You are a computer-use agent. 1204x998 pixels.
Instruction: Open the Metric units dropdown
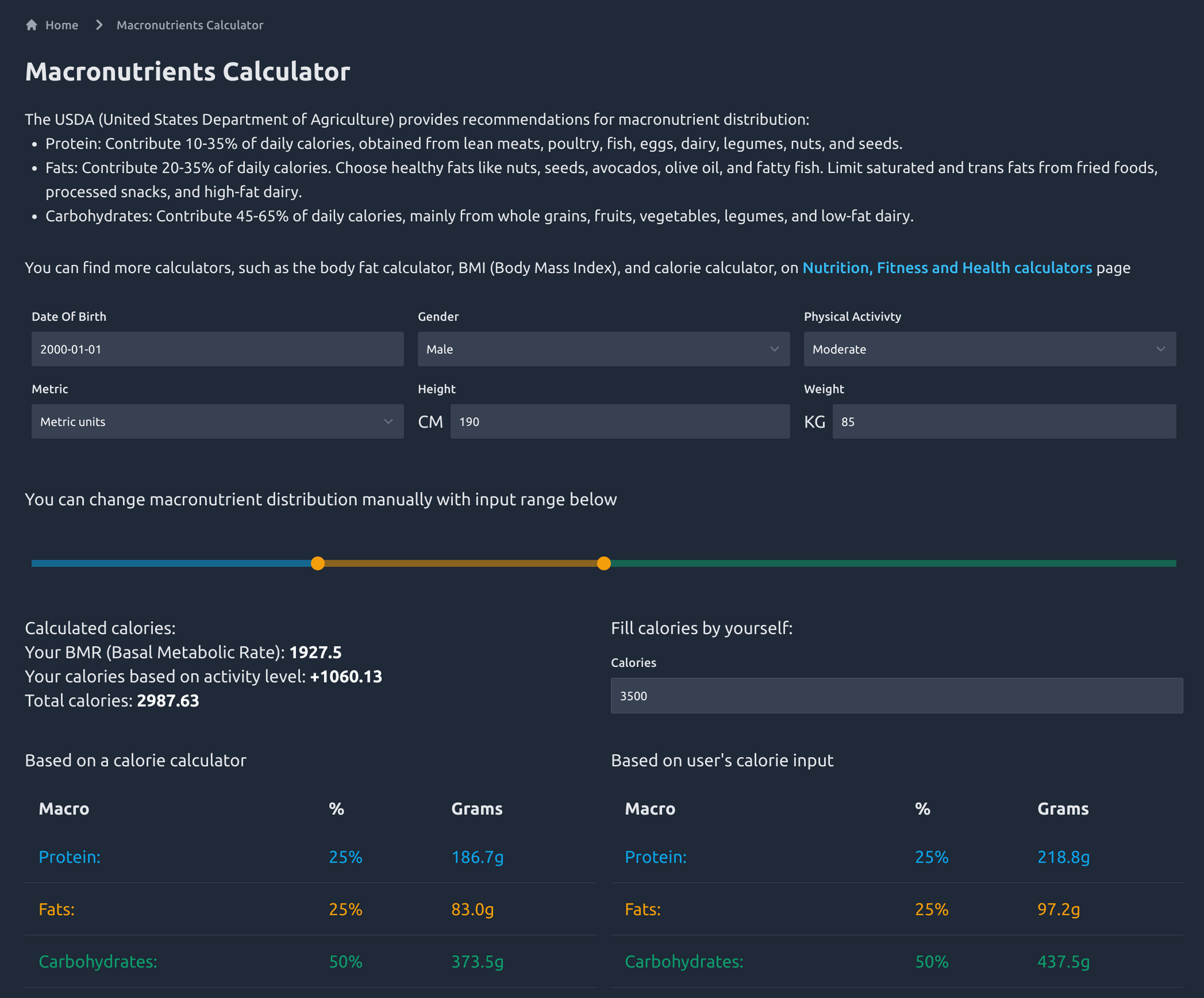(x=218, y=421)
